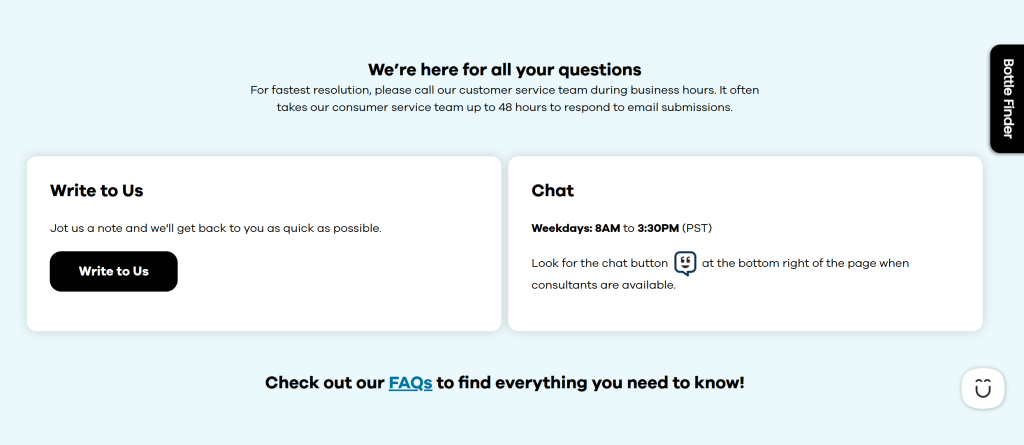This screenshot has width=1024, height=445.
Task: Click the bold "3:30PM" time text
Action: coord(658,228)
